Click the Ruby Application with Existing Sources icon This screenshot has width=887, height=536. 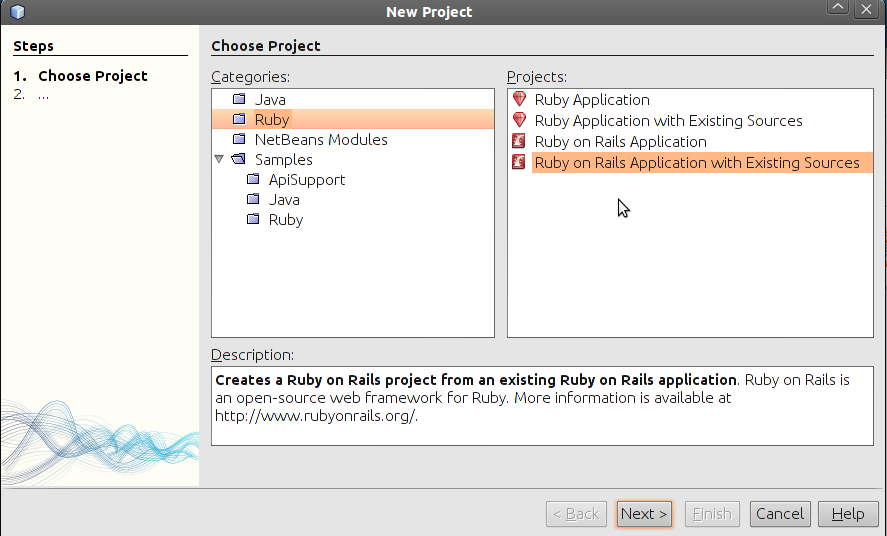pyautogui.click(x=518, y=120)
